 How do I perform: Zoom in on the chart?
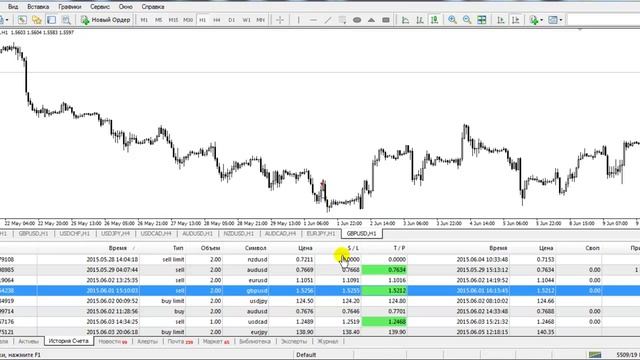[x=453, y=20]
